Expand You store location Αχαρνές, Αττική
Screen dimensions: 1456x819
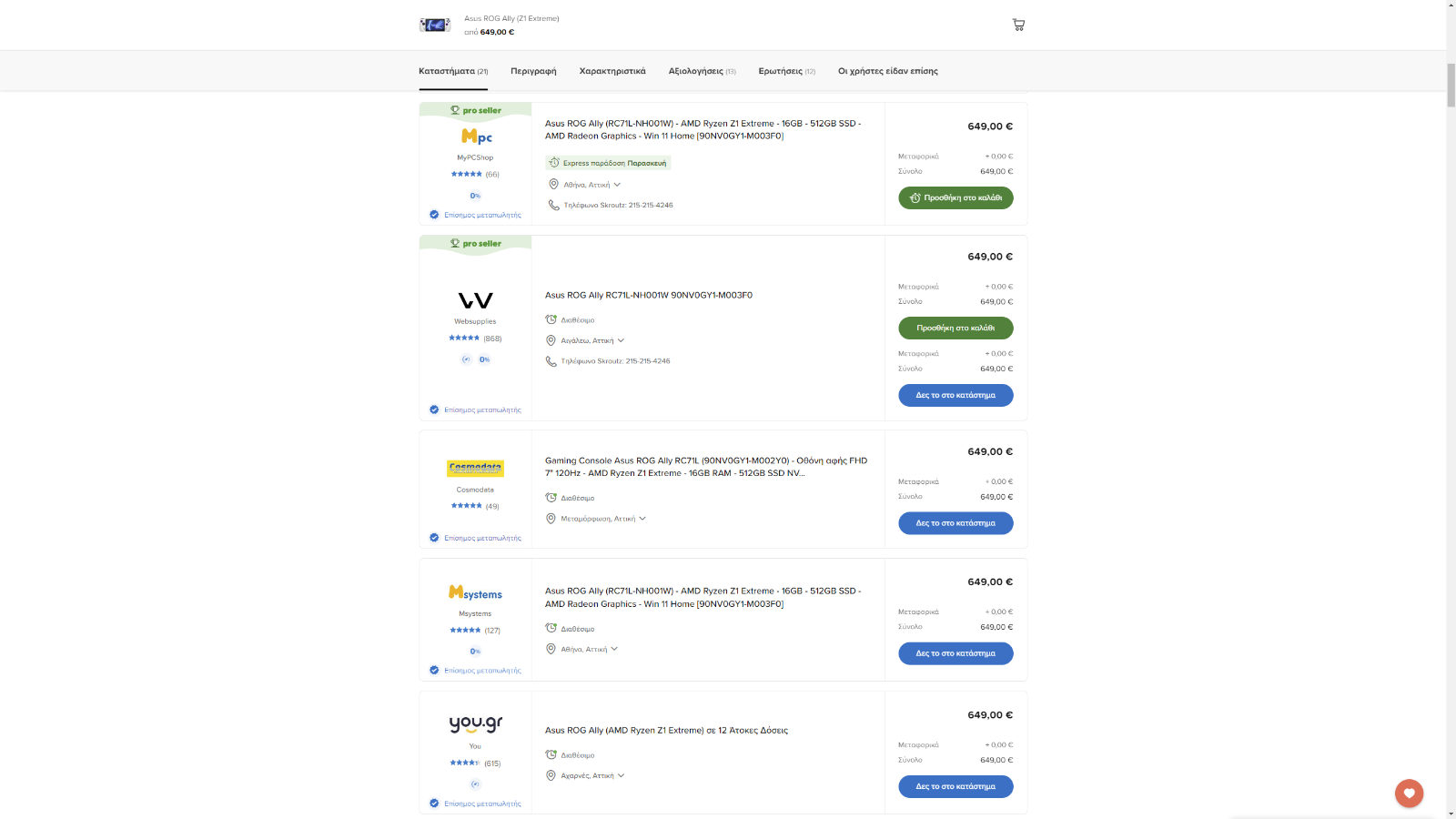[x=592, y=775]
